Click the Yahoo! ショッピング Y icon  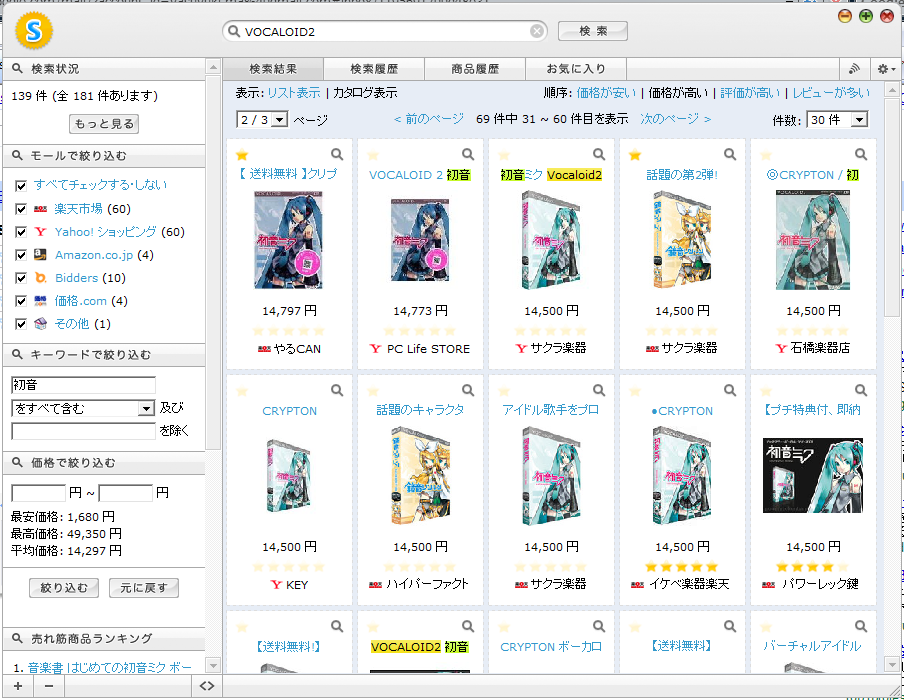(40, 232)
